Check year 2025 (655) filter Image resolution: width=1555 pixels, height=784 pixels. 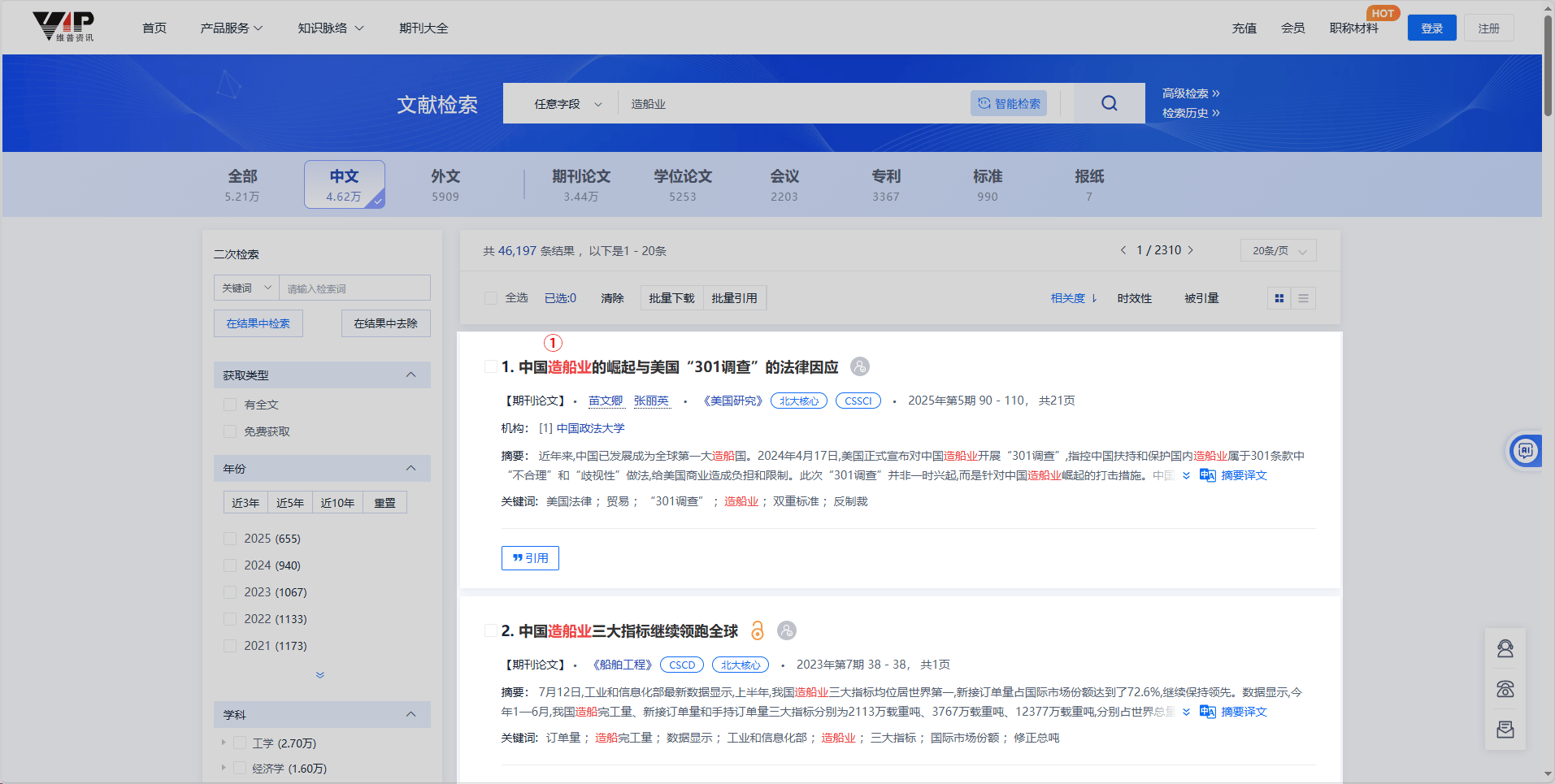click(230, 539)
